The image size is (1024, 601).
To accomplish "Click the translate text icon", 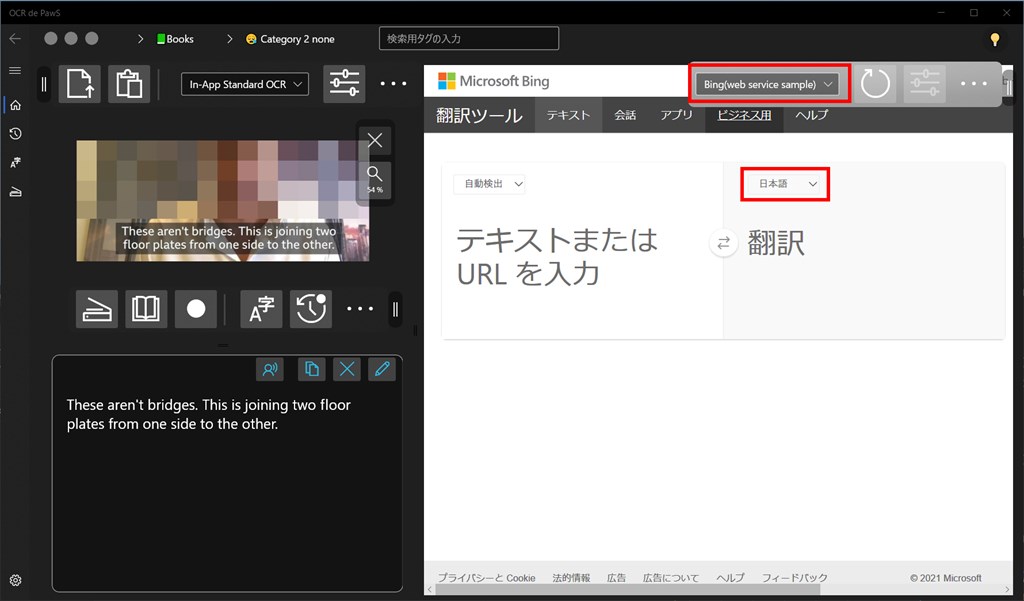I will pyautogui.click(x=261, y=309).
